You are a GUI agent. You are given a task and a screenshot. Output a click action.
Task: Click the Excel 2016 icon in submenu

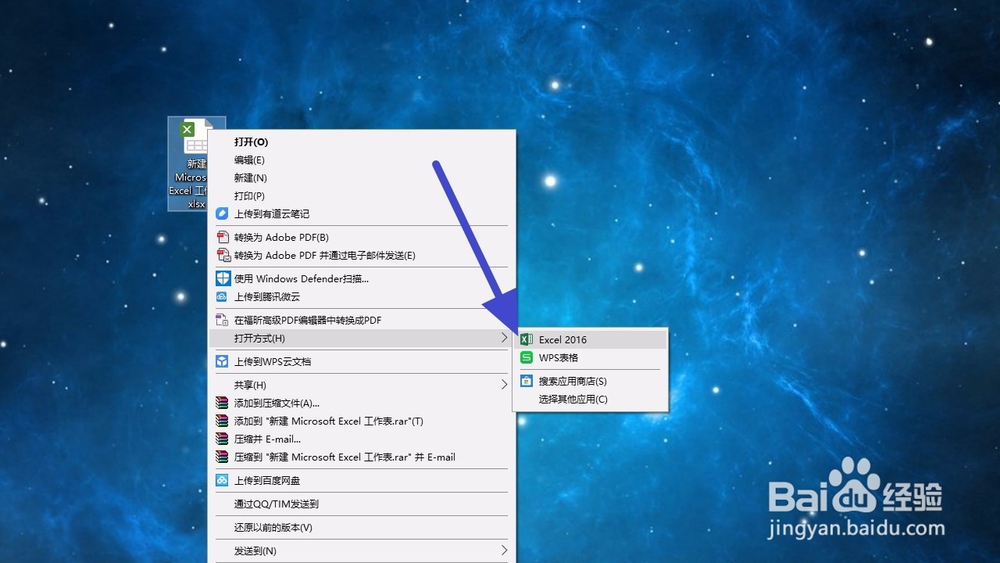pos(526,339)
